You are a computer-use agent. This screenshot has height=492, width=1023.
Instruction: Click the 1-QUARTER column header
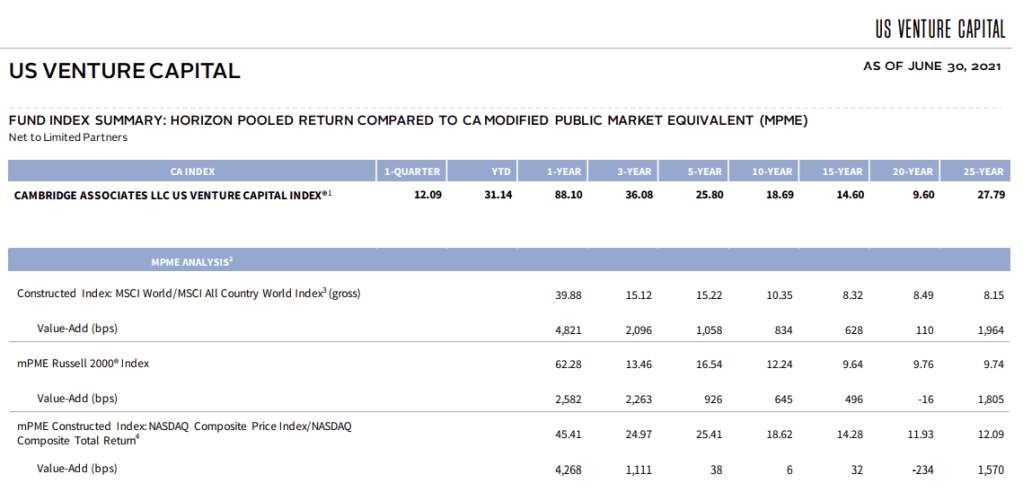(x=412, y=171)
